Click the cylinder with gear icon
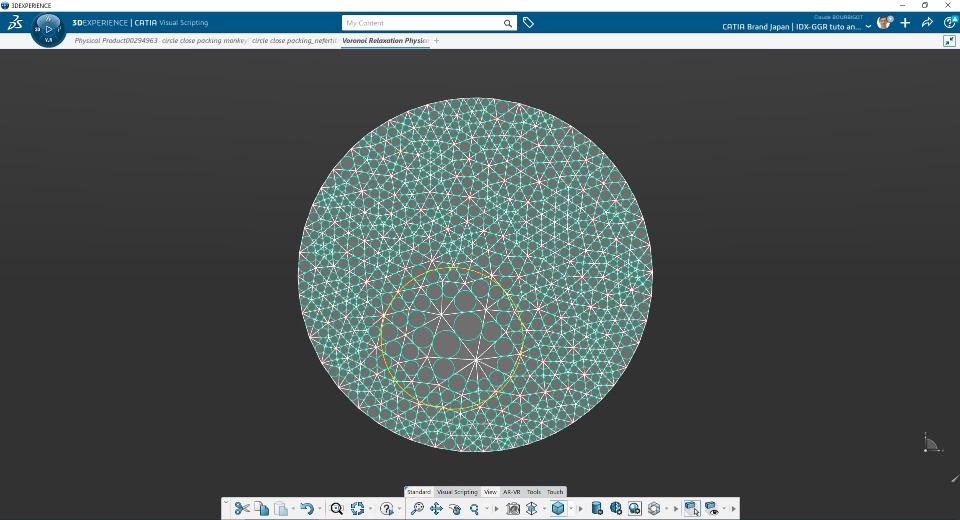Image resolution: width=960 pixels, height=520 pixels. [597, 508]
